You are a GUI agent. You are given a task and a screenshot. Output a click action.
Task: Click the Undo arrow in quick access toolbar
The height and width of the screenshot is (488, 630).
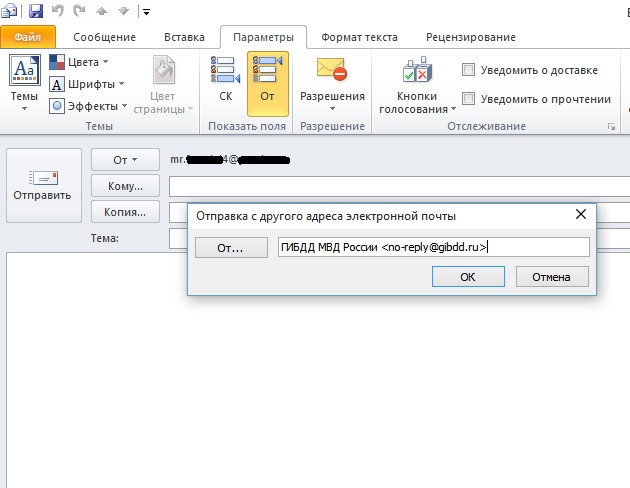58,11
